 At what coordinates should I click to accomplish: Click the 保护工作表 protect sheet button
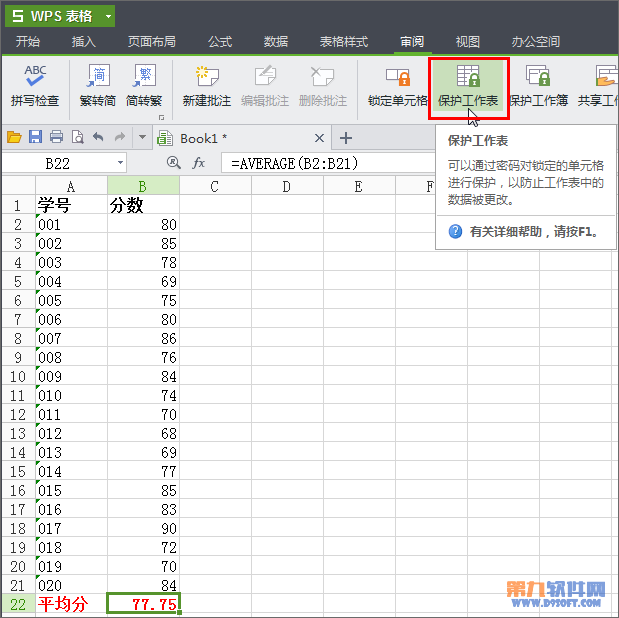coord(468,87)
